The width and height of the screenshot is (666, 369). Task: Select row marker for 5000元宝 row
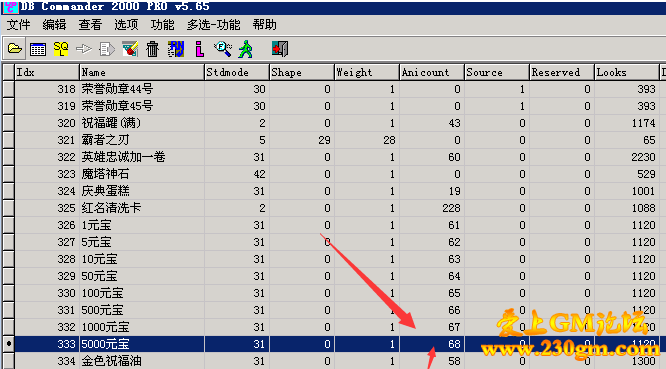point(8,344)
